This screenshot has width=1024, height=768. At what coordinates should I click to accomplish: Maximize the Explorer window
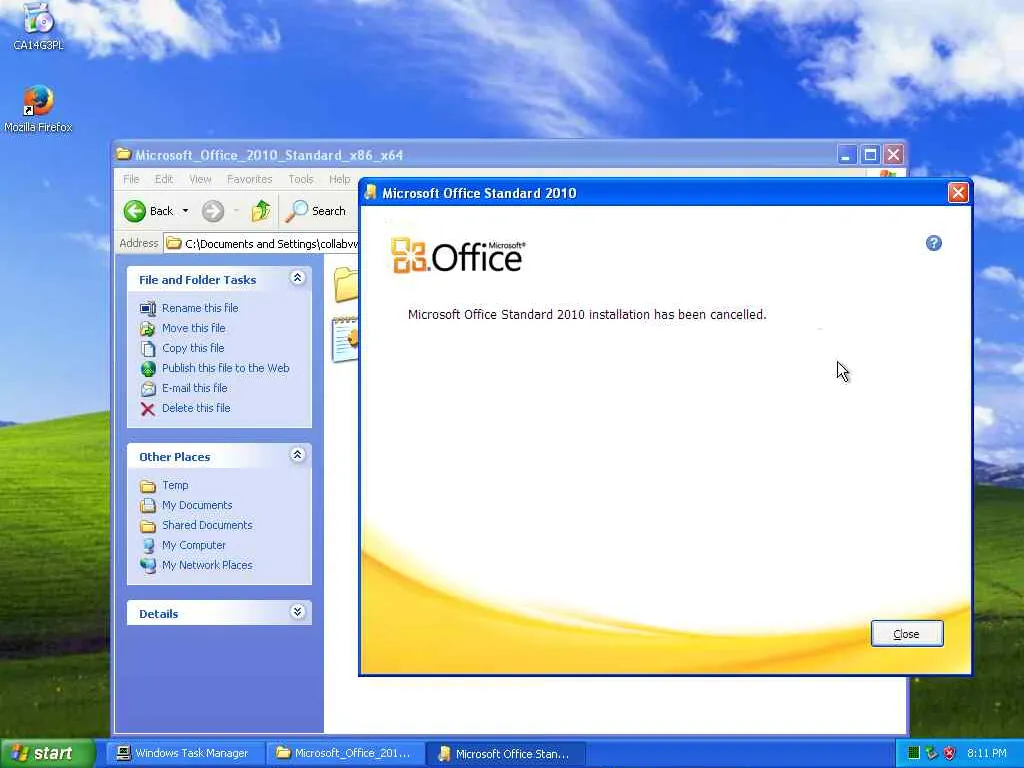870,155
